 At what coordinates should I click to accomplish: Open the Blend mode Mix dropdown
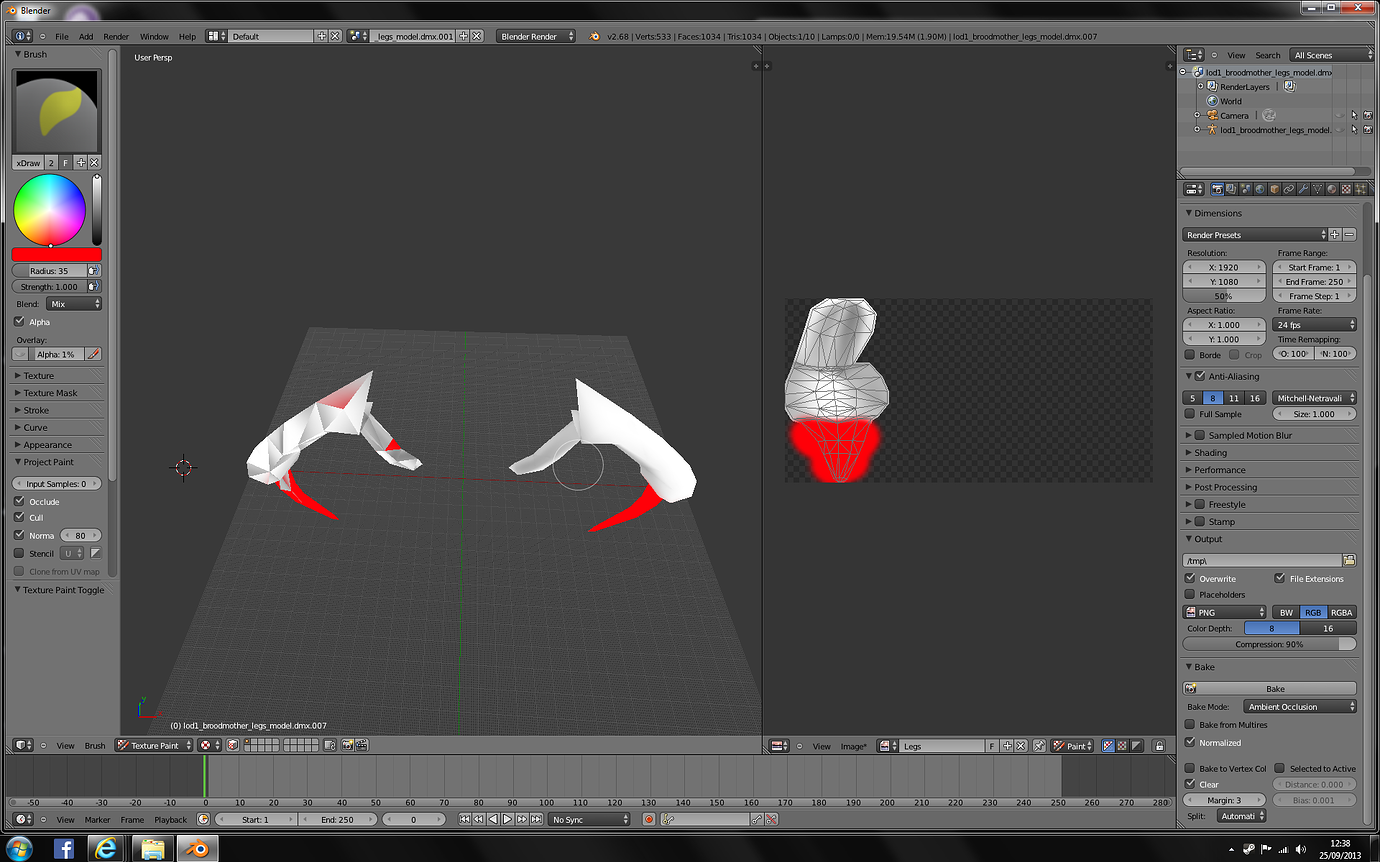[74, 303]
